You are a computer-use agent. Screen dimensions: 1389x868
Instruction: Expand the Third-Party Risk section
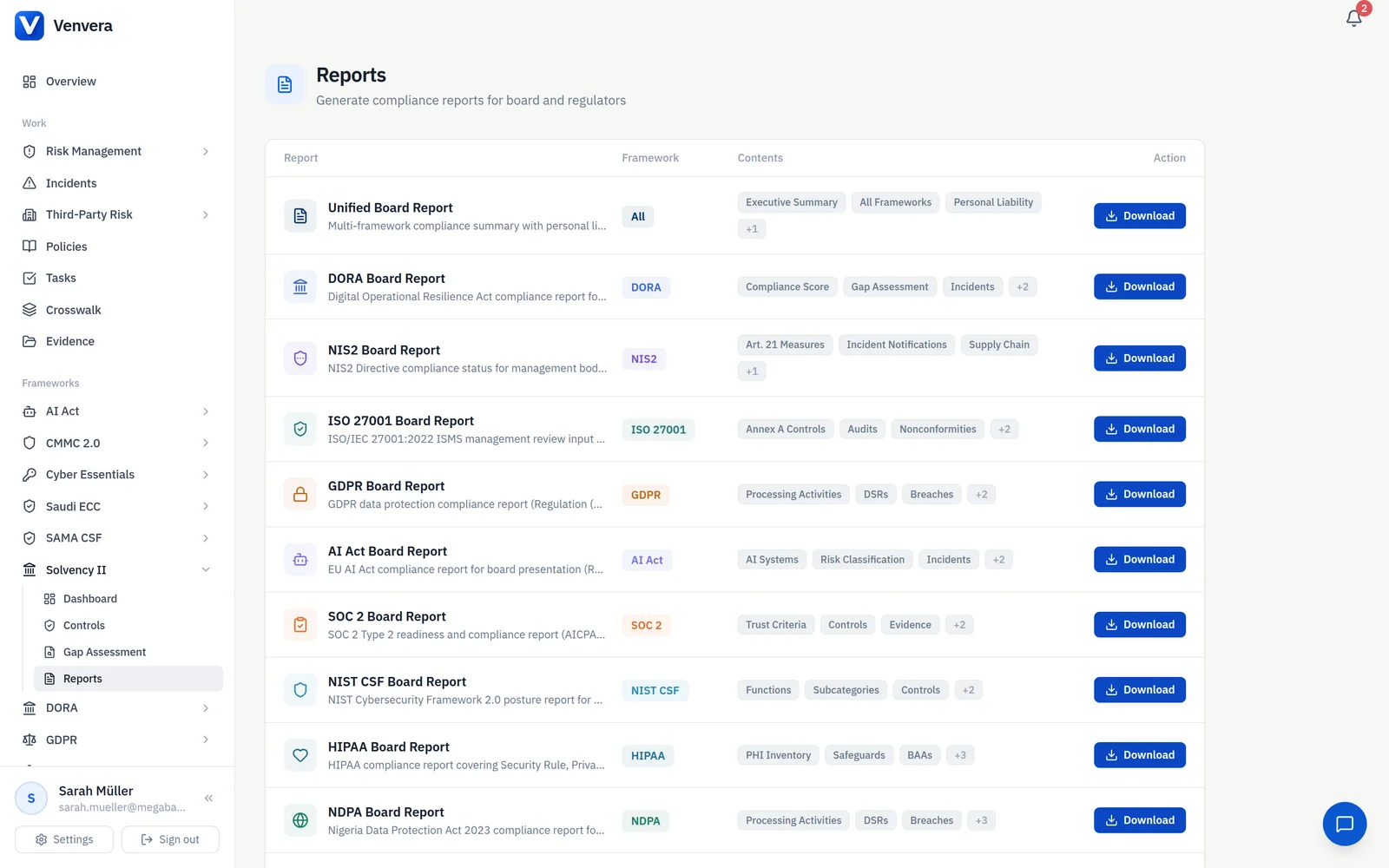(x=206, y=214)
